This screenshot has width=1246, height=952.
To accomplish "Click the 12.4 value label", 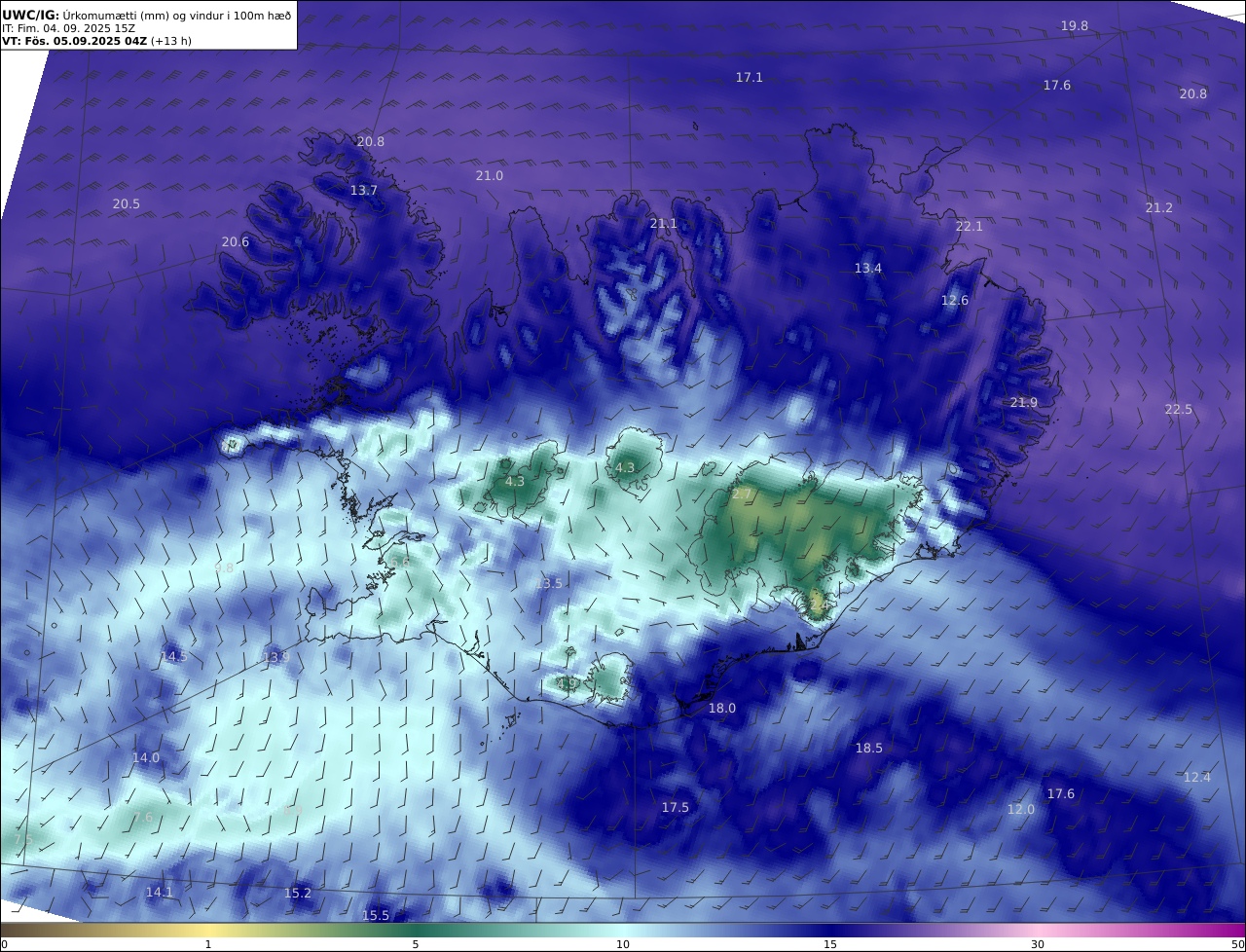I will tap(1197, 778).
